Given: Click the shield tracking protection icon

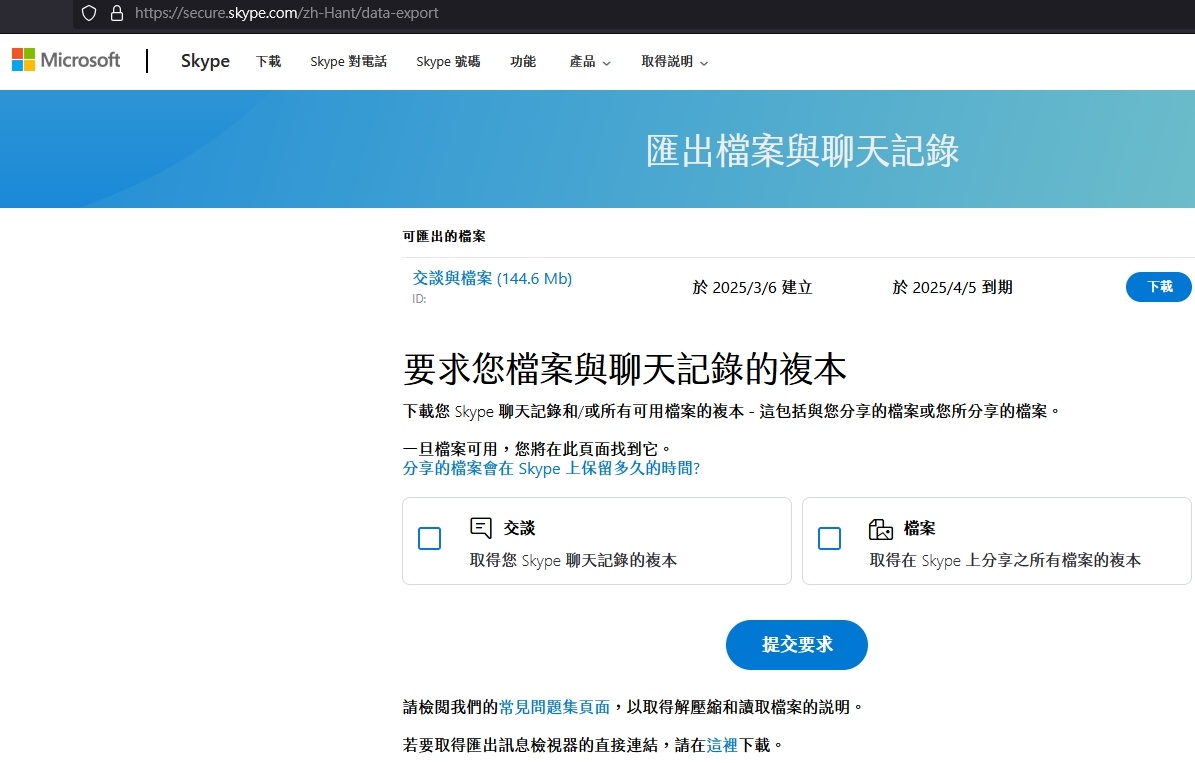Looking at the screenshot, I should [89, 13].
